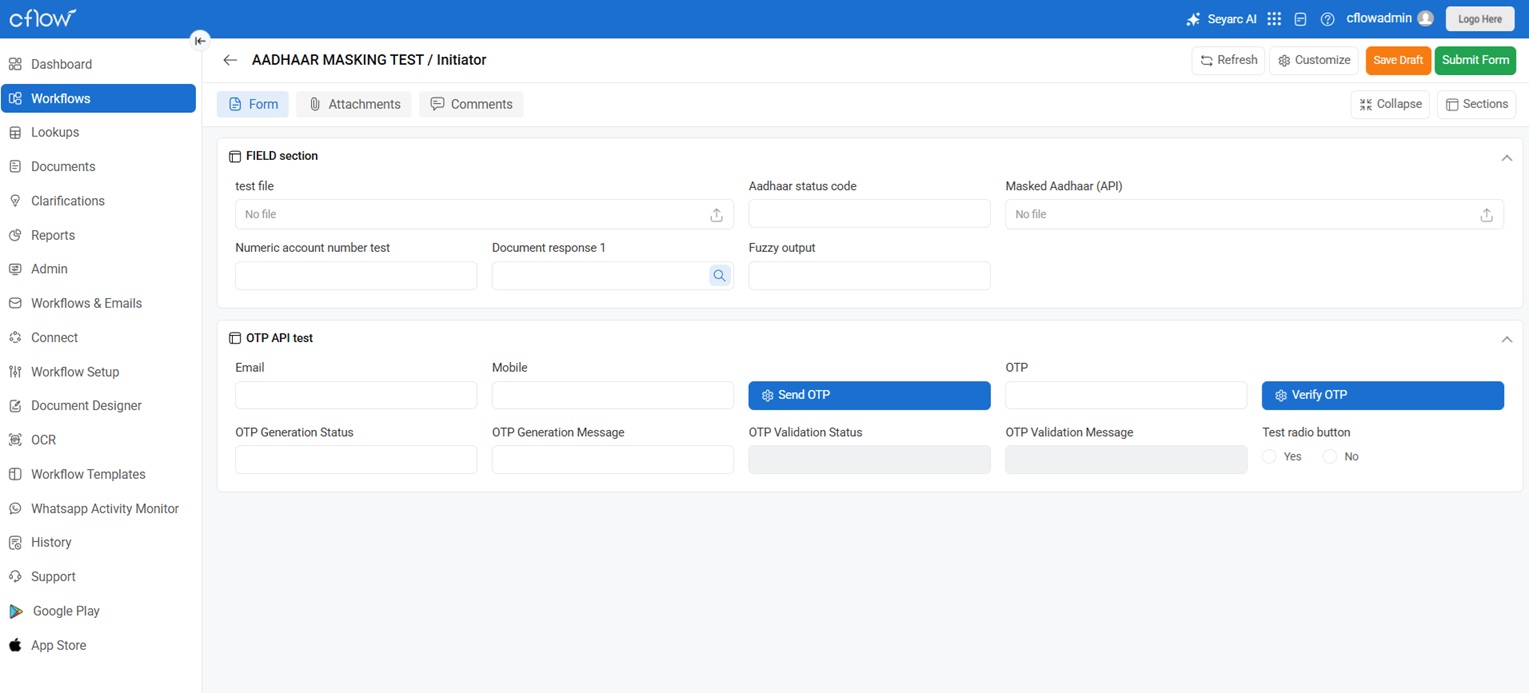Click the search icon in Document response 1
The height and width of the screenshot is (693, 1529).
pos(719,276)
